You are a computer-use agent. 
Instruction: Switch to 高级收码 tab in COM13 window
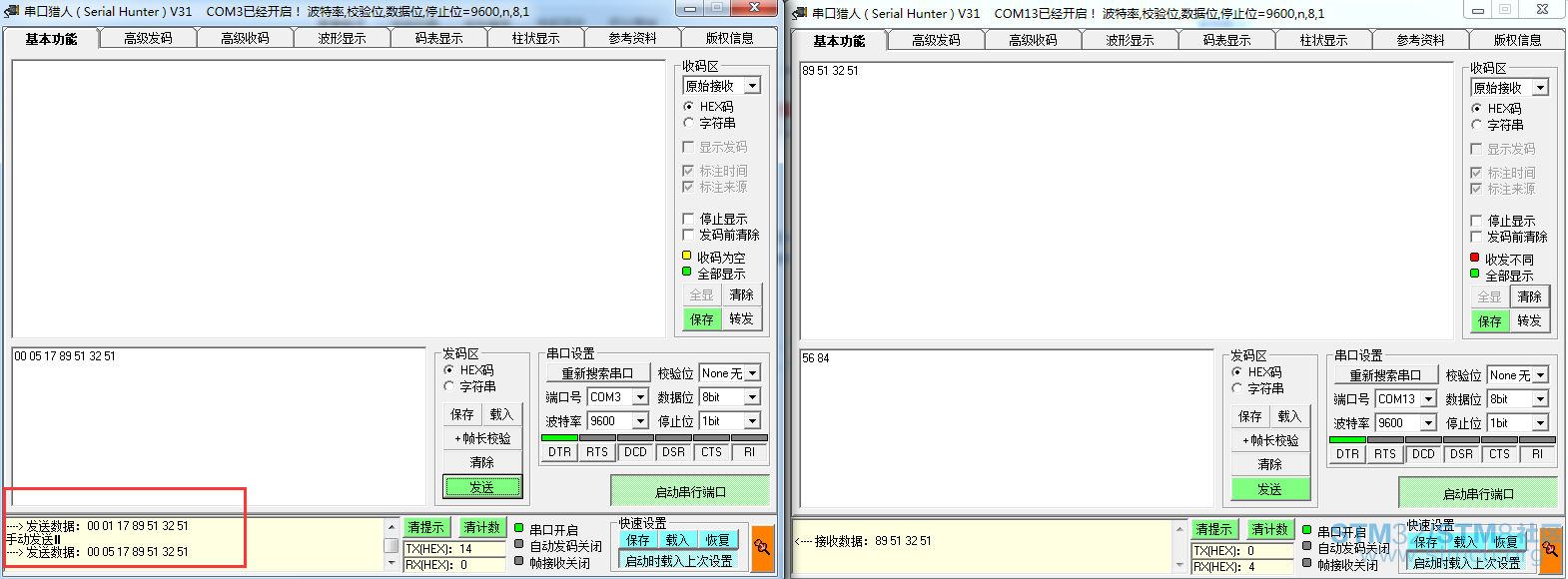coord(1033,40)
